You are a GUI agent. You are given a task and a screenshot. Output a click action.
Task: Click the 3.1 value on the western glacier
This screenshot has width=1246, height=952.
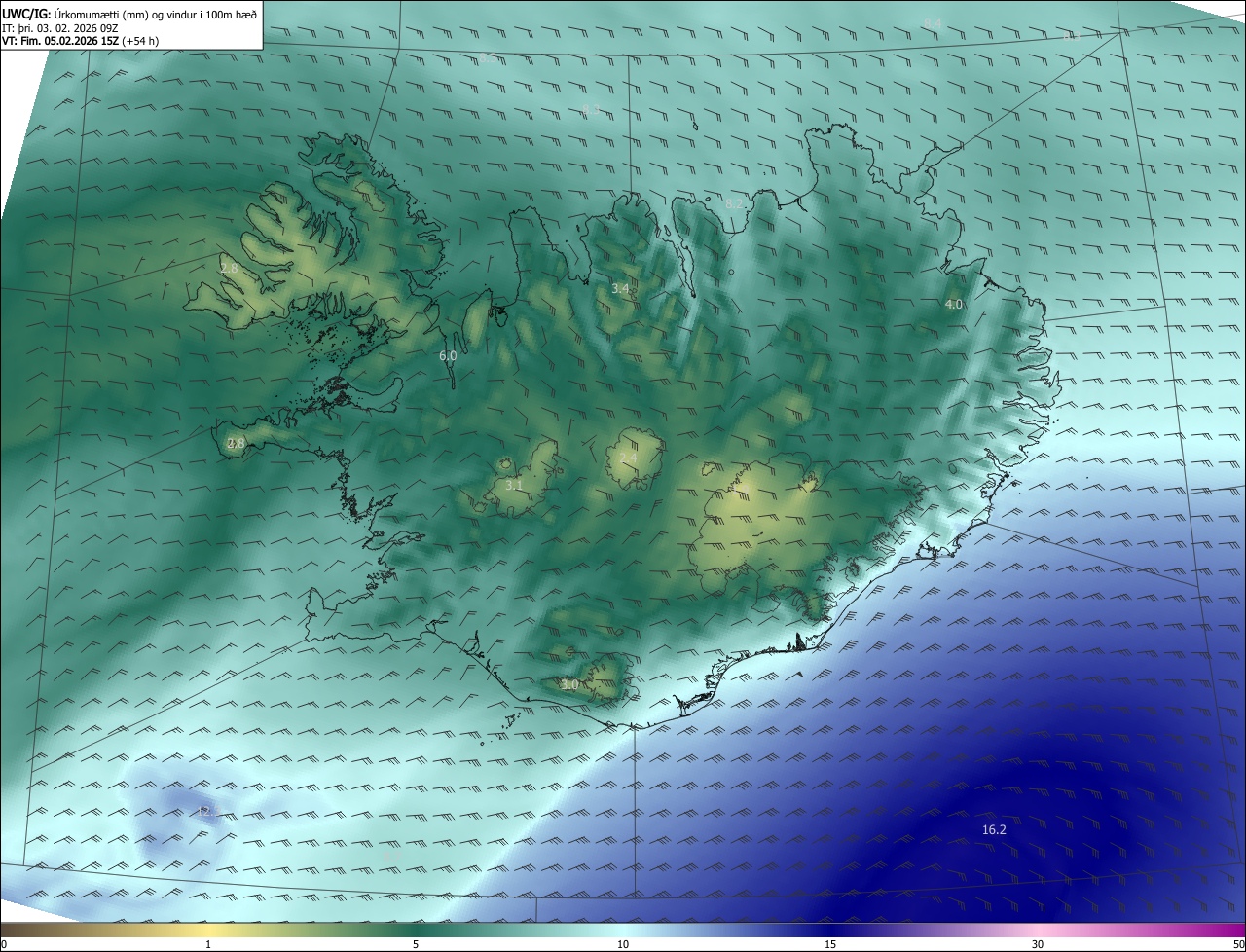[x=514, y=484]
